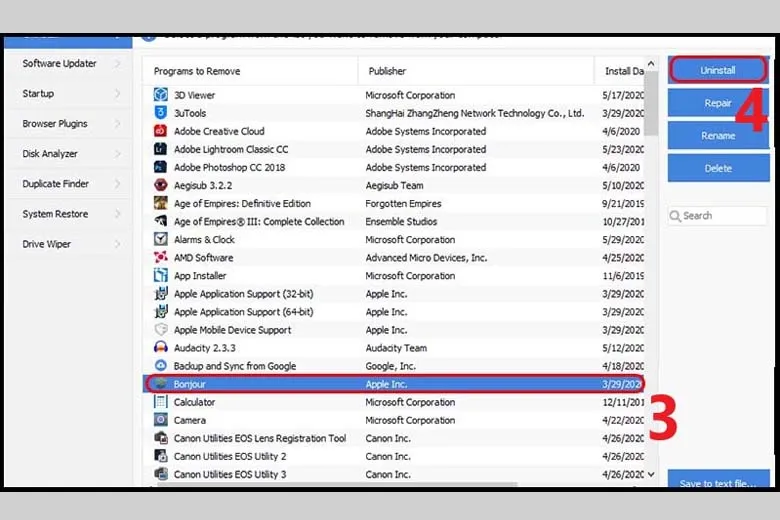Viewport: 780px width, 520px height.
Task: Click publisher Aegisub Team
Action: click(394, 185)
